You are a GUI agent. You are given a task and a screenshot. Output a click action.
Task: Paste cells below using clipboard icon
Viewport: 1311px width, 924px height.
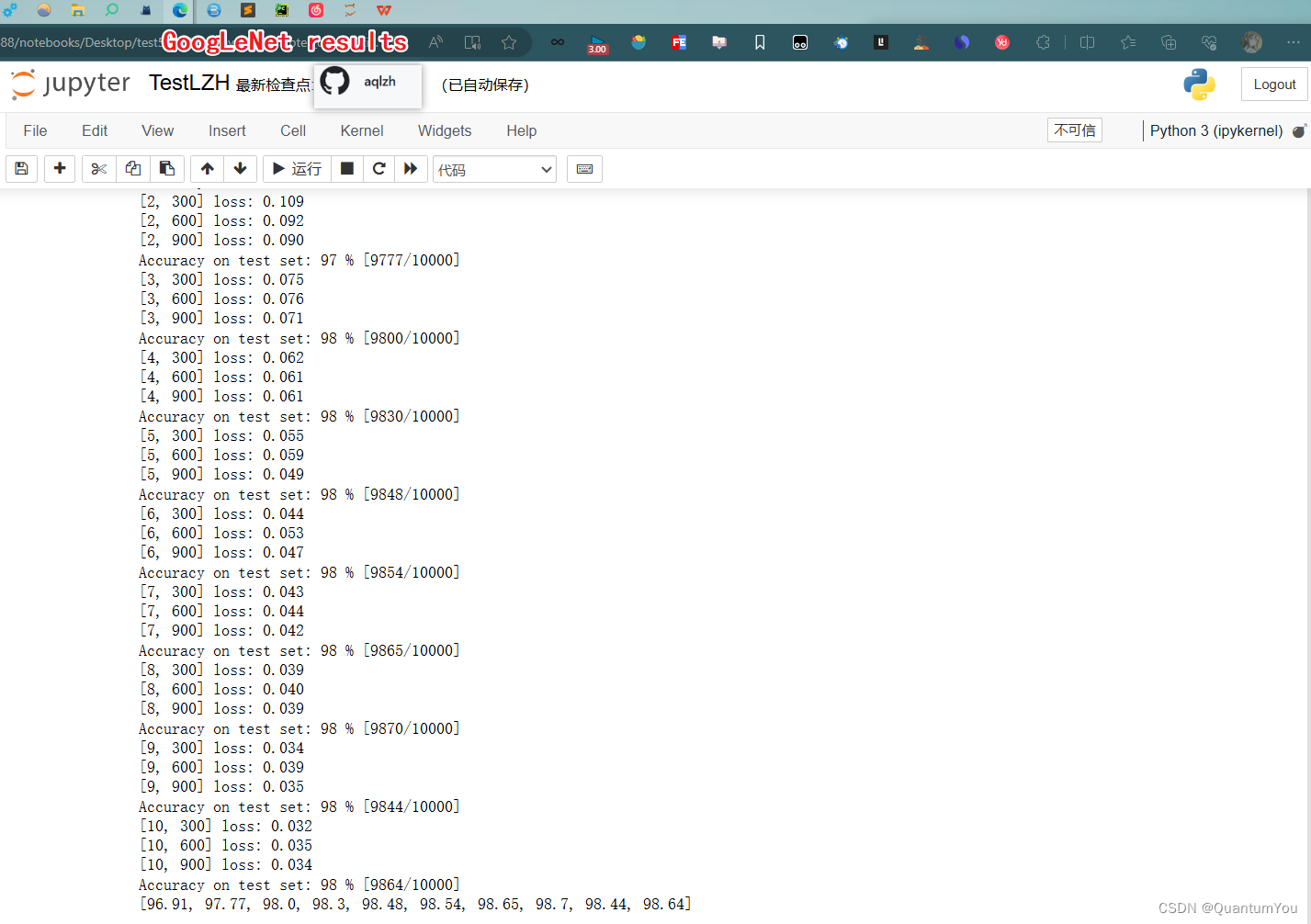coord(167,169)
